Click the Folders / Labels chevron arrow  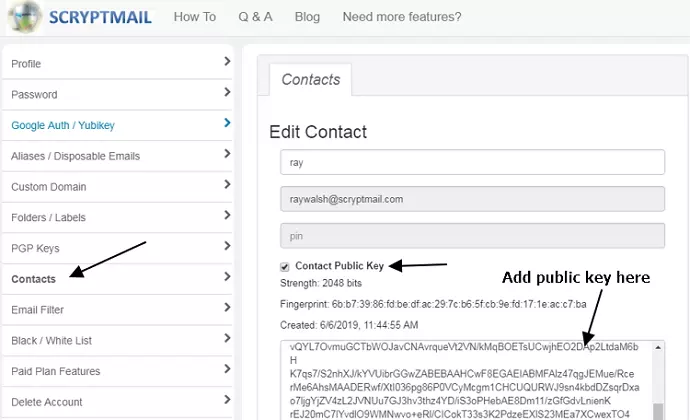coord(227,217)
